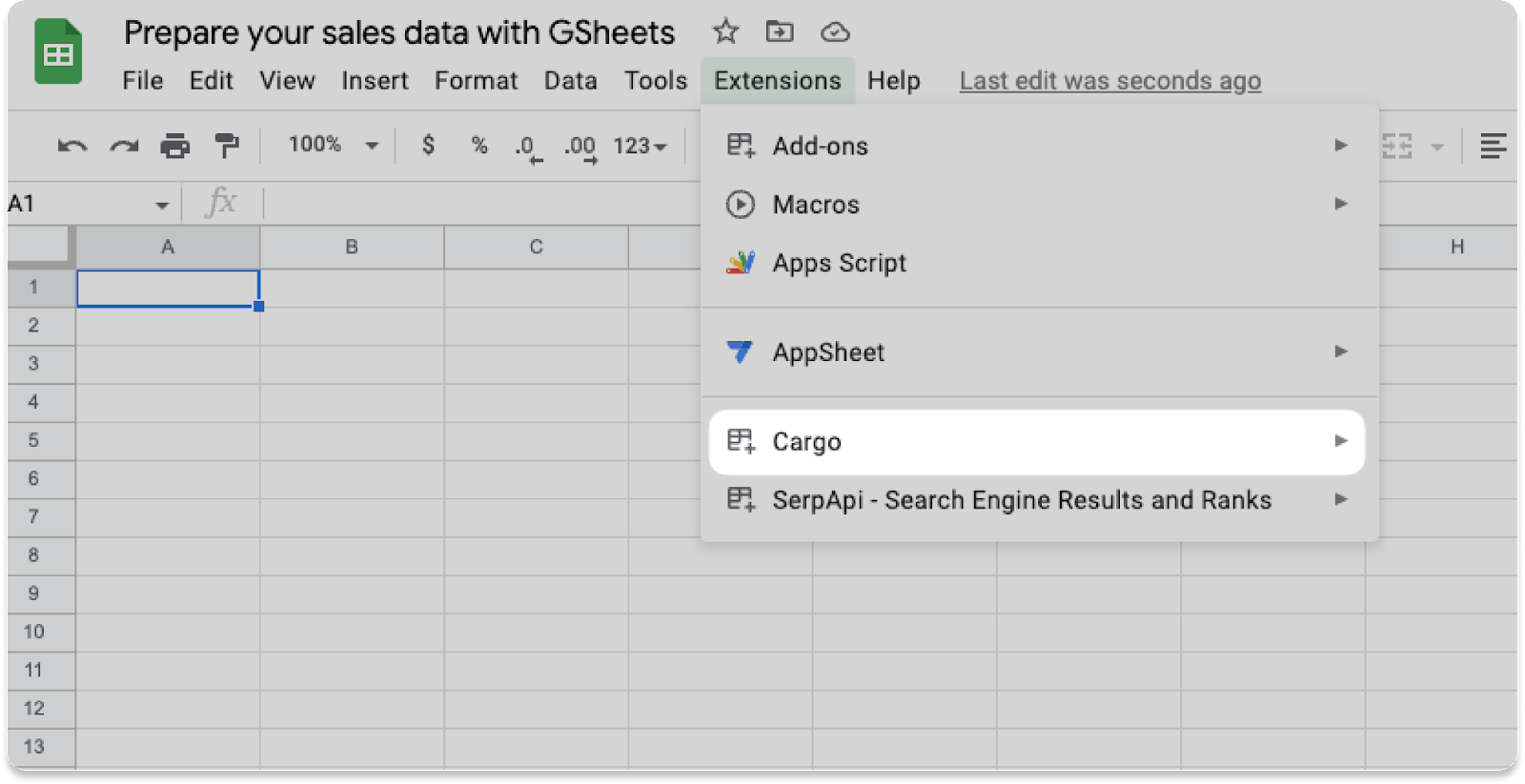Choose AppSheet from Extensions menu

point(1039,352)
